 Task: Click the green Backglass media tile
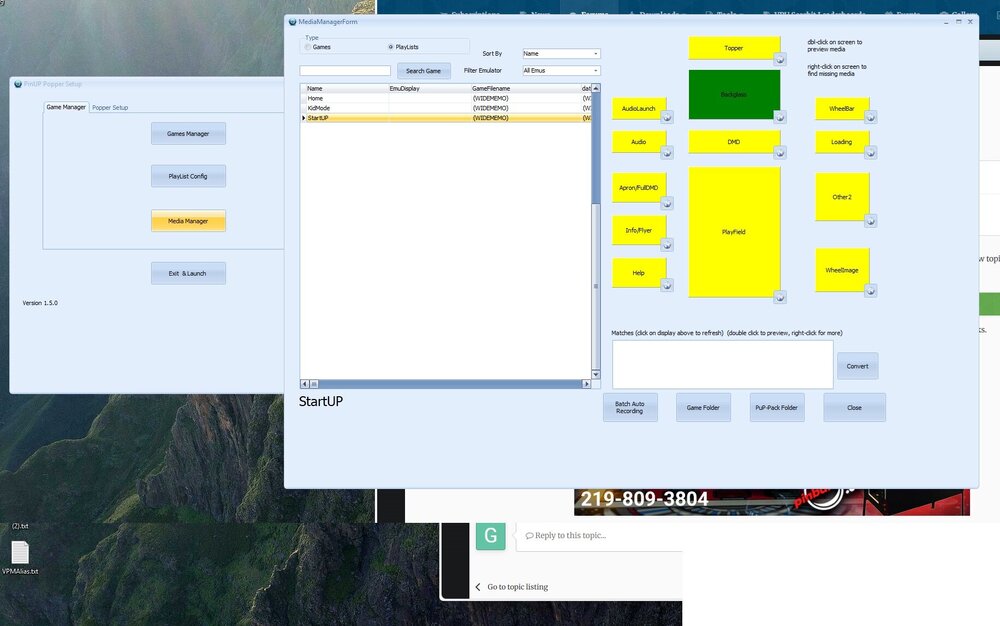[734, 94]
